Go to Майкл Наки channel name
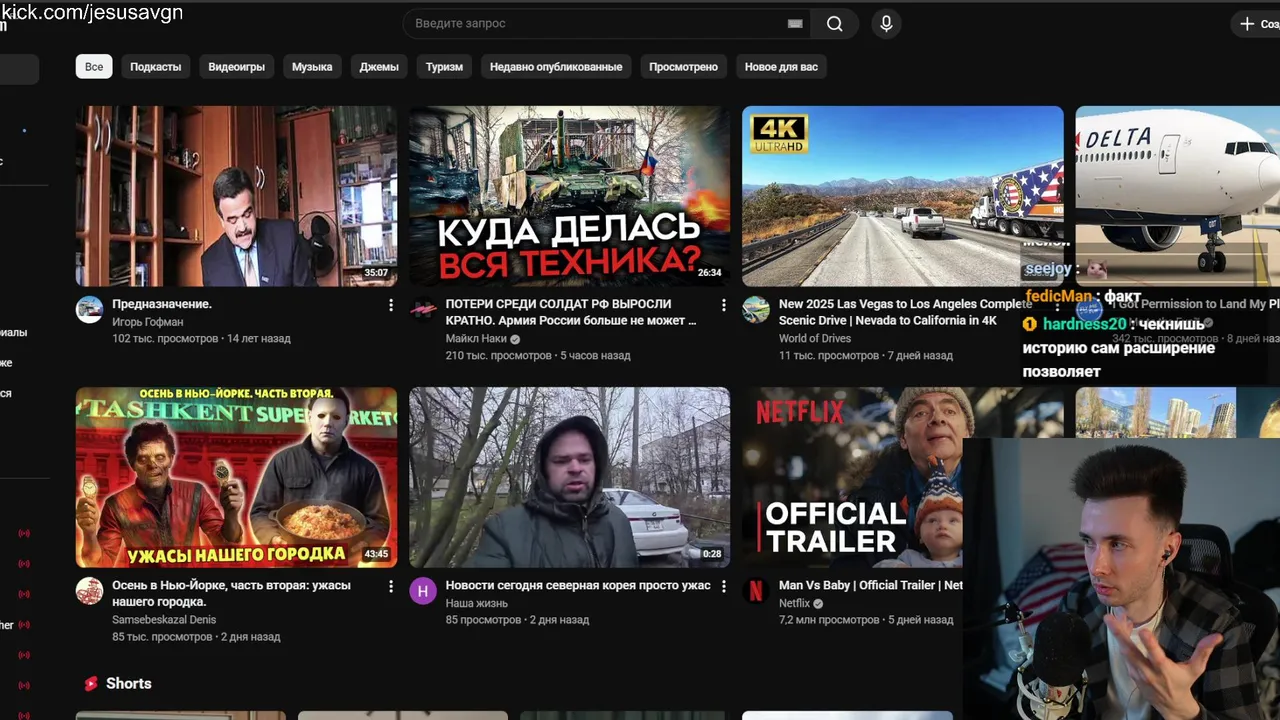This screenshot has width=1280, height=720. click(x=476, y=339)
